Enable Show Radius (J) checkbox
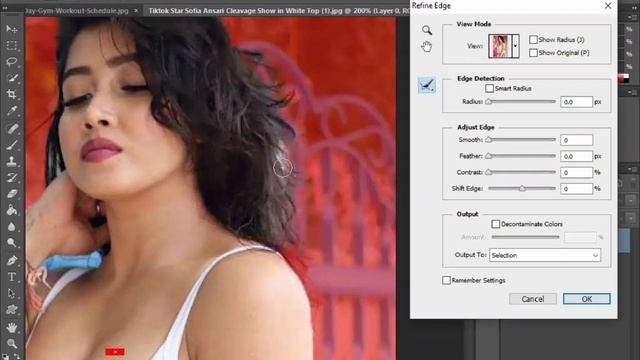Image resolution: width=640 pixels, height=360 pixels. (533, 40)
